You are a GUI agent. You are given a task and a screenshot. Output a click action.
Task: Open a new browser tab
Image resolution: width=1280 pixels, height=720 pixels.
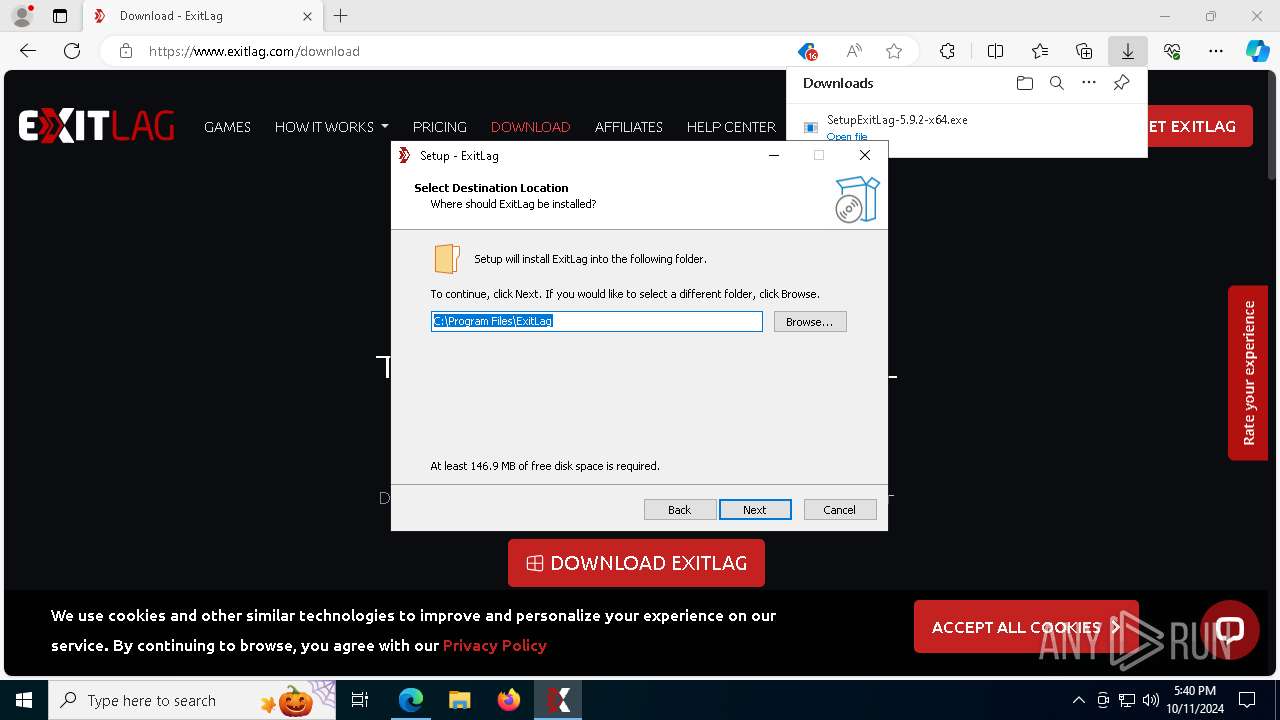341,16
